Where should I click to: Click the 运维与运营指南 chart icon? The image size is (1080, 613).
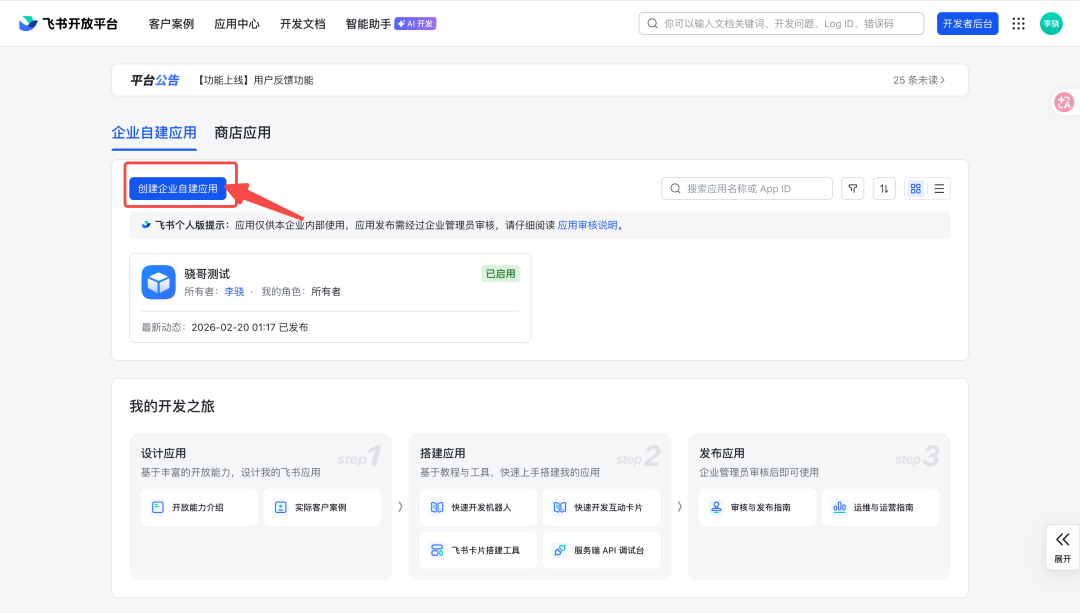pyautogui.click(x=837, y=507)
